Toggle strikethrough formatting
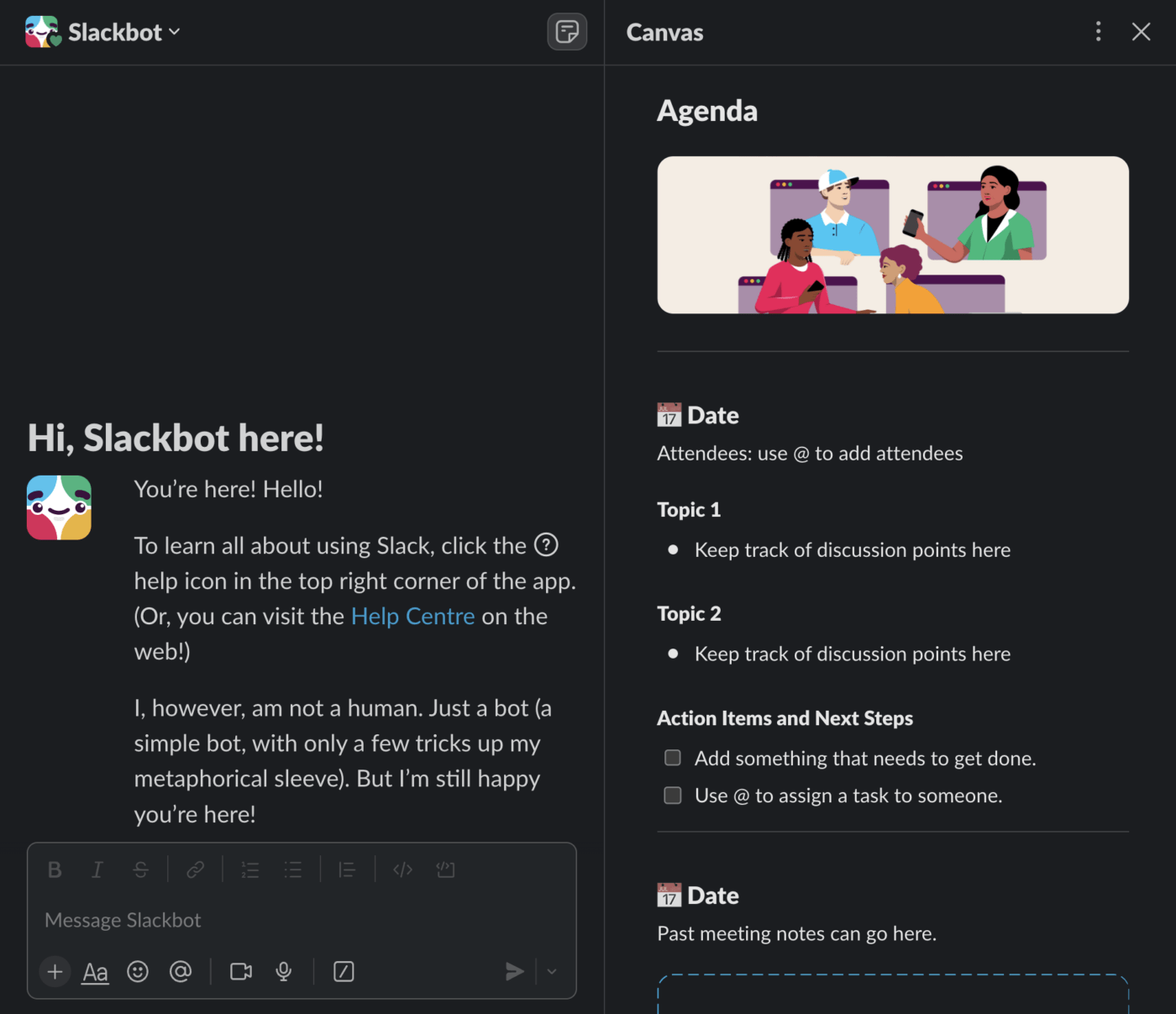 click(141, 870)
